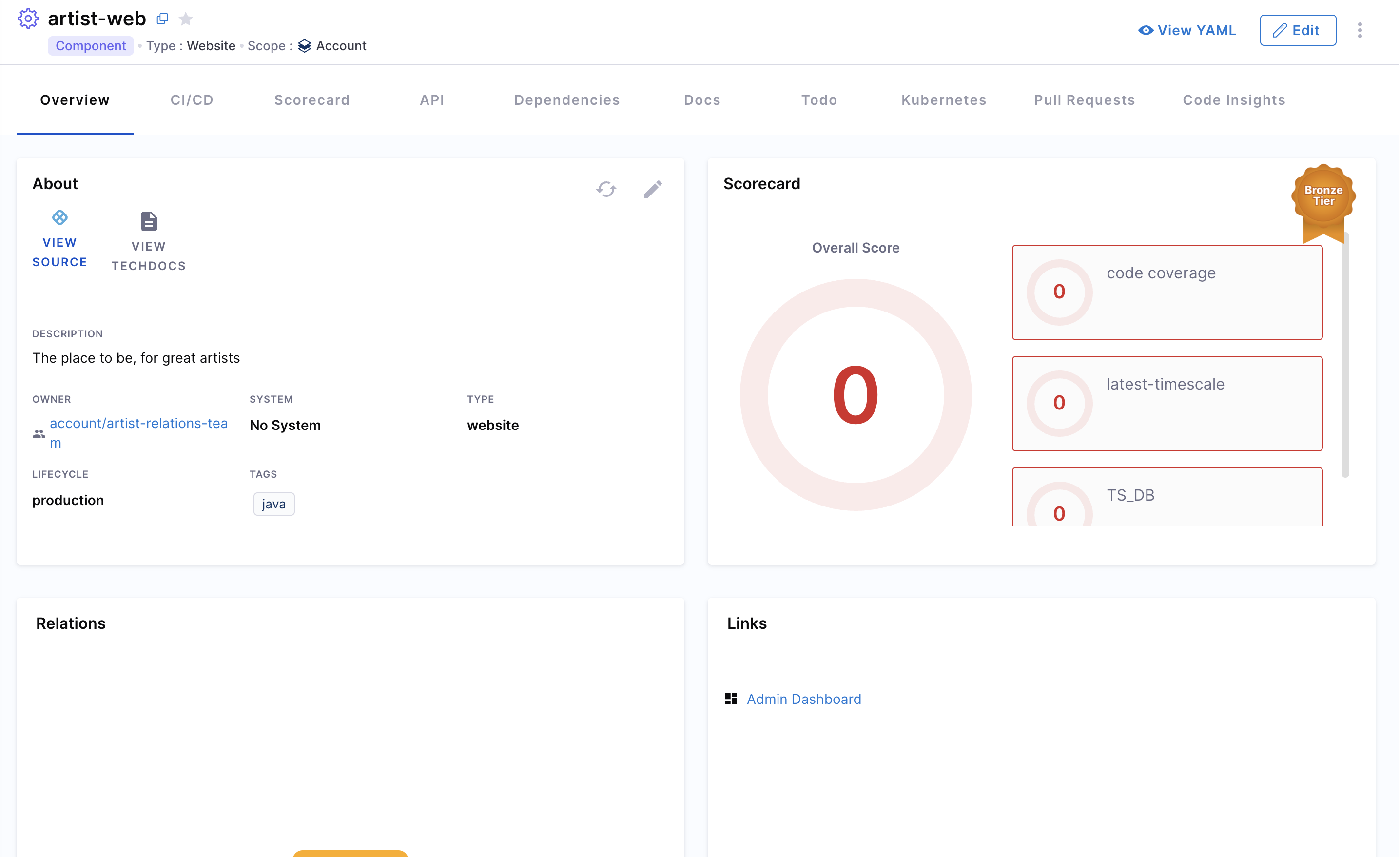Star artist-web as a favorite

click(186, 19)
